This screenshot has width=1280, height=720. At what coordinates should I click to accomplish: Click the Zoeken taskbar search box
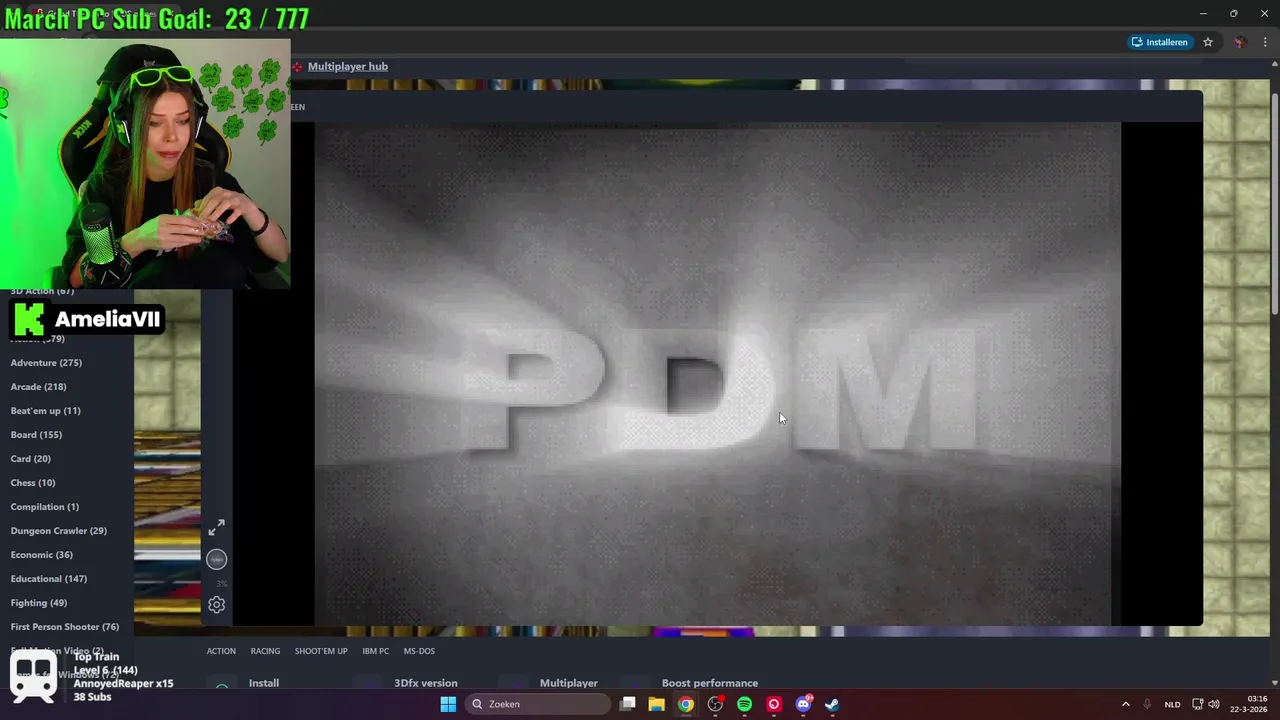pos(538,704)
